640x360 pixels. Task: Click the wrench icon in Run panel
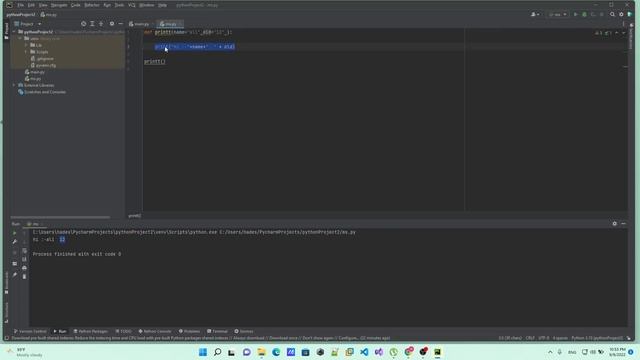15,242
